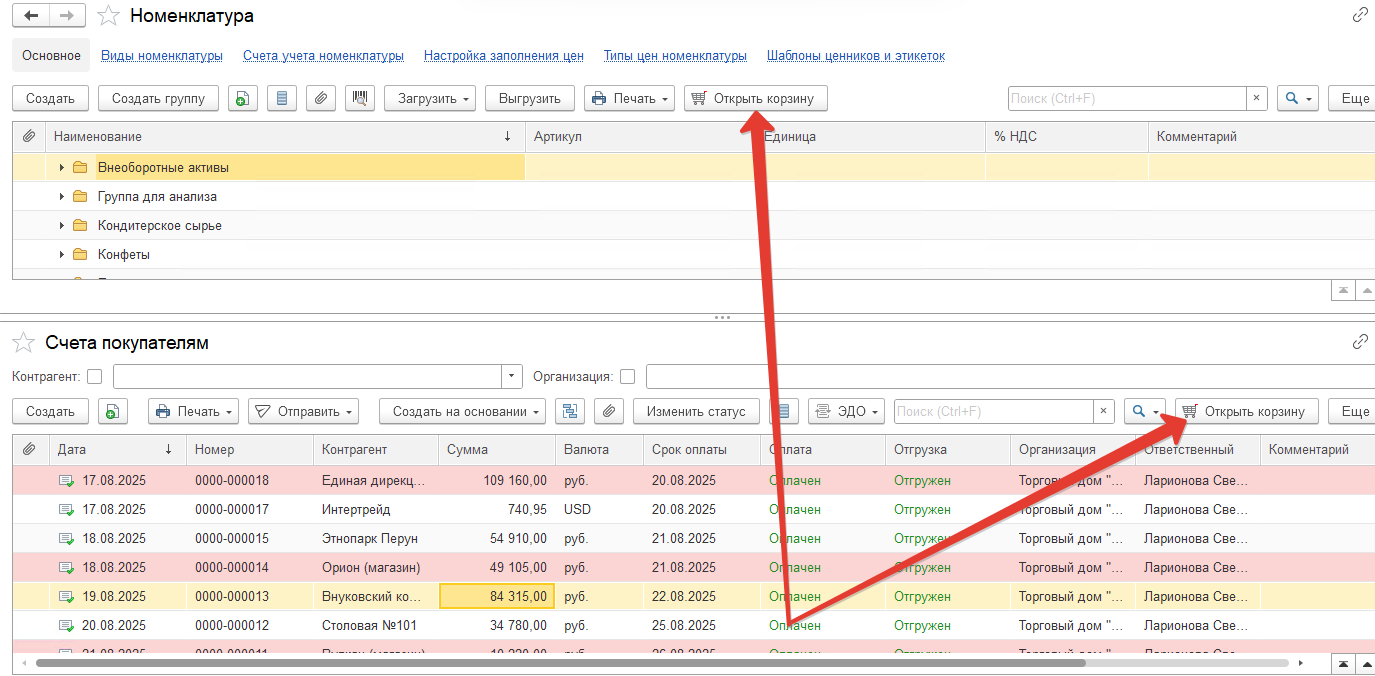Open the Отправить dropdown menu

point(303,411)
